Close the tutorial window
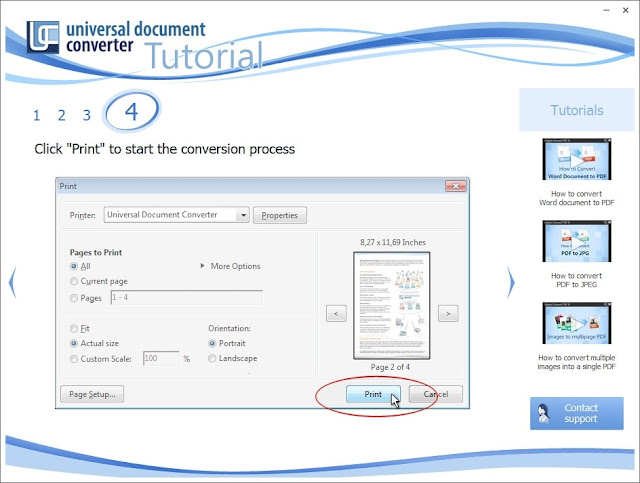 click(x=626, y=10)
